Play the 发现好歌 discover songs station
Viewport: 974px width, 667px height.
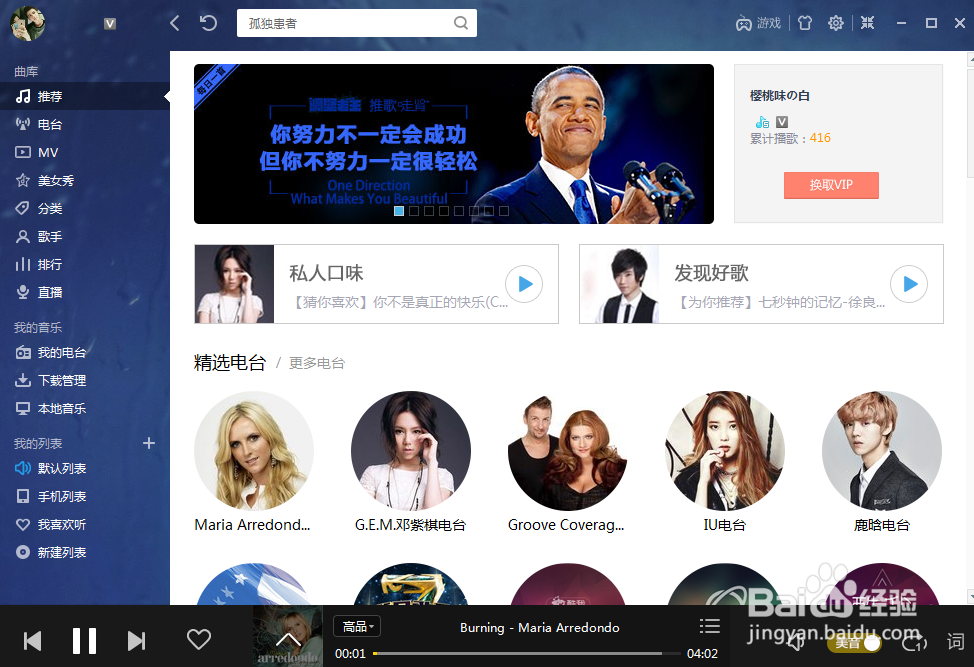click(909, 284)
